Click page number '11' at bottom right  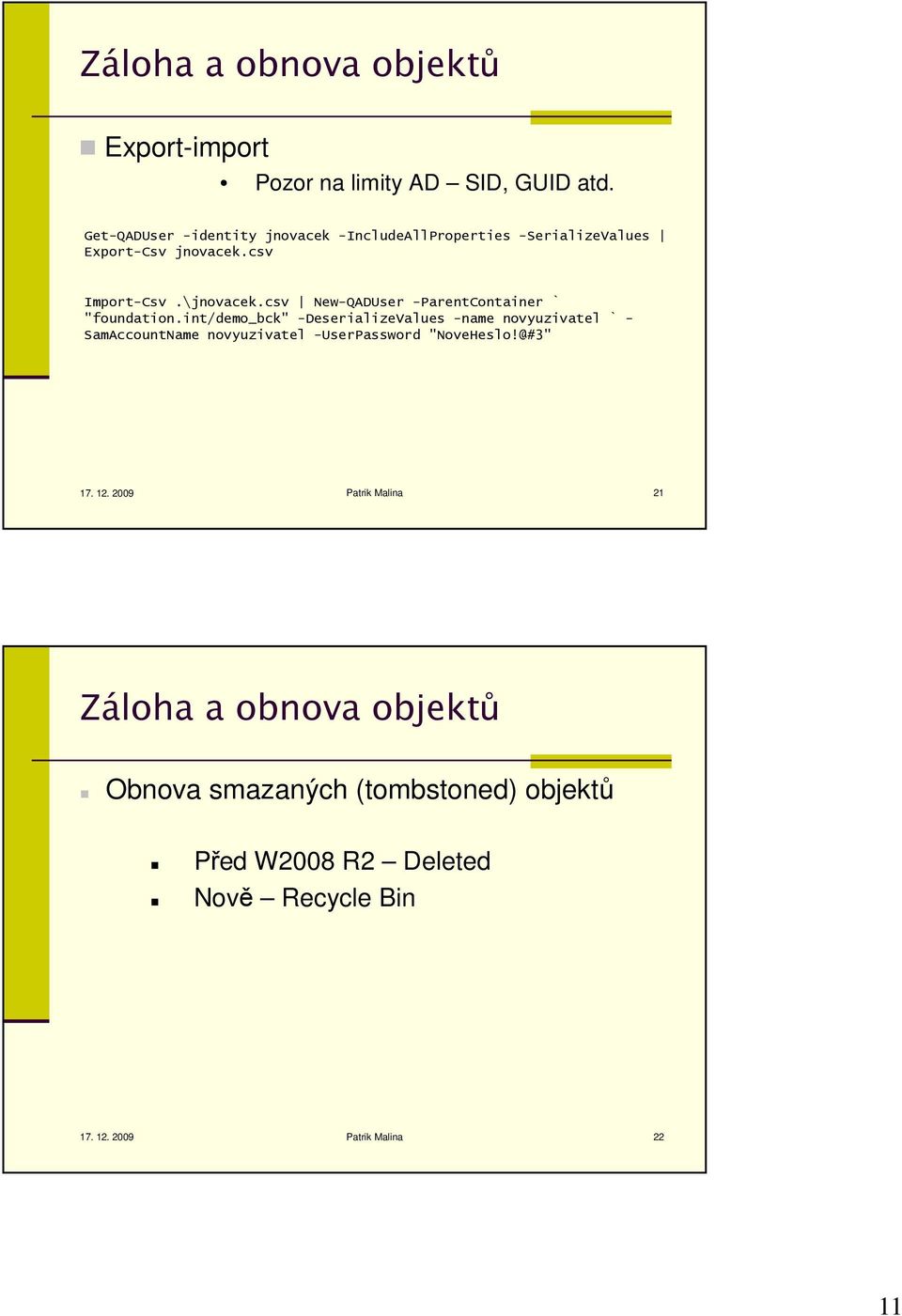click(889, 1306)
